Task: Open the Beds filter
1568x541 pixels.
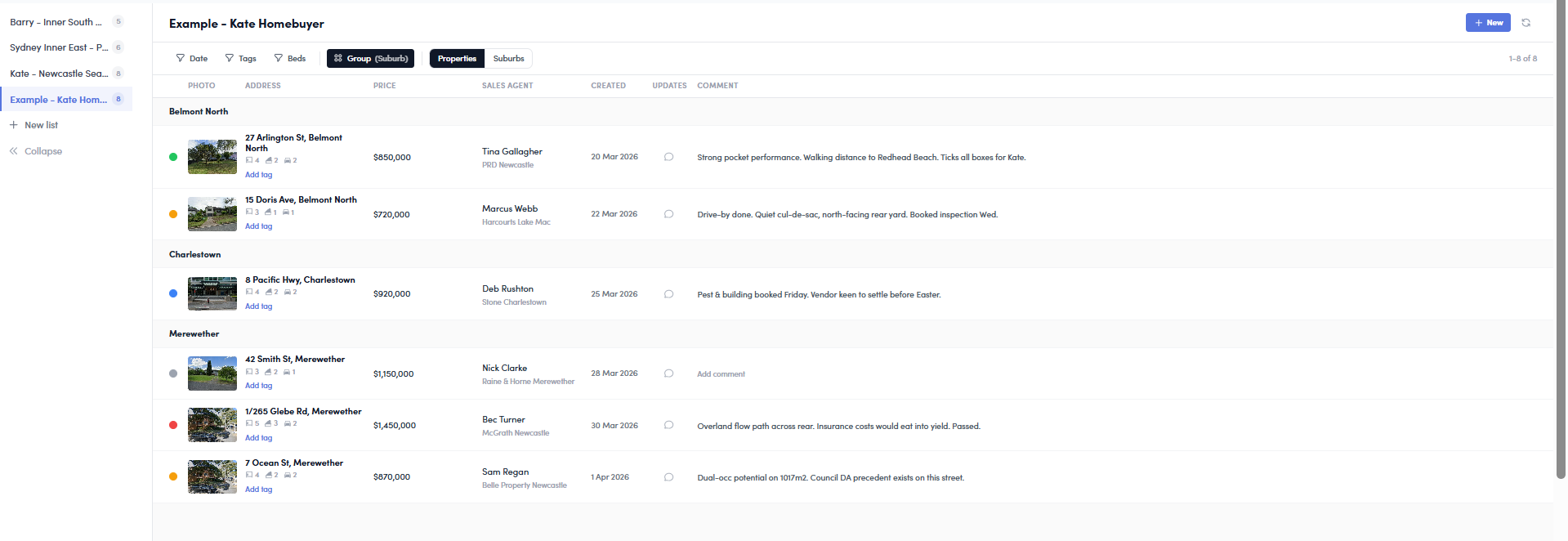Action: pyautogui.click(x=290, y=59)
